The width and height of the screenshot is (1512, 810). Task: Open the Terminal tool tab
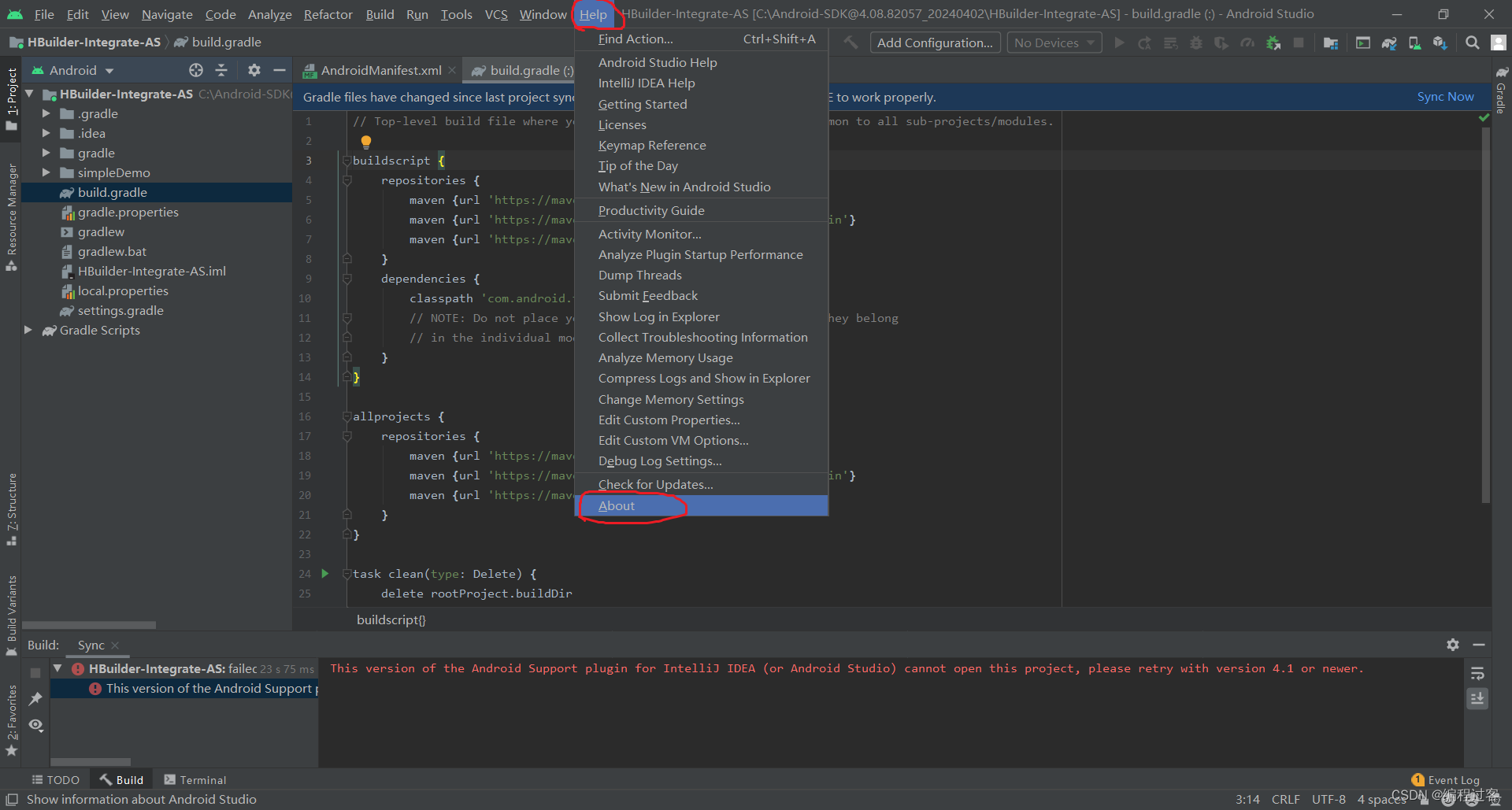coord(195,779)
